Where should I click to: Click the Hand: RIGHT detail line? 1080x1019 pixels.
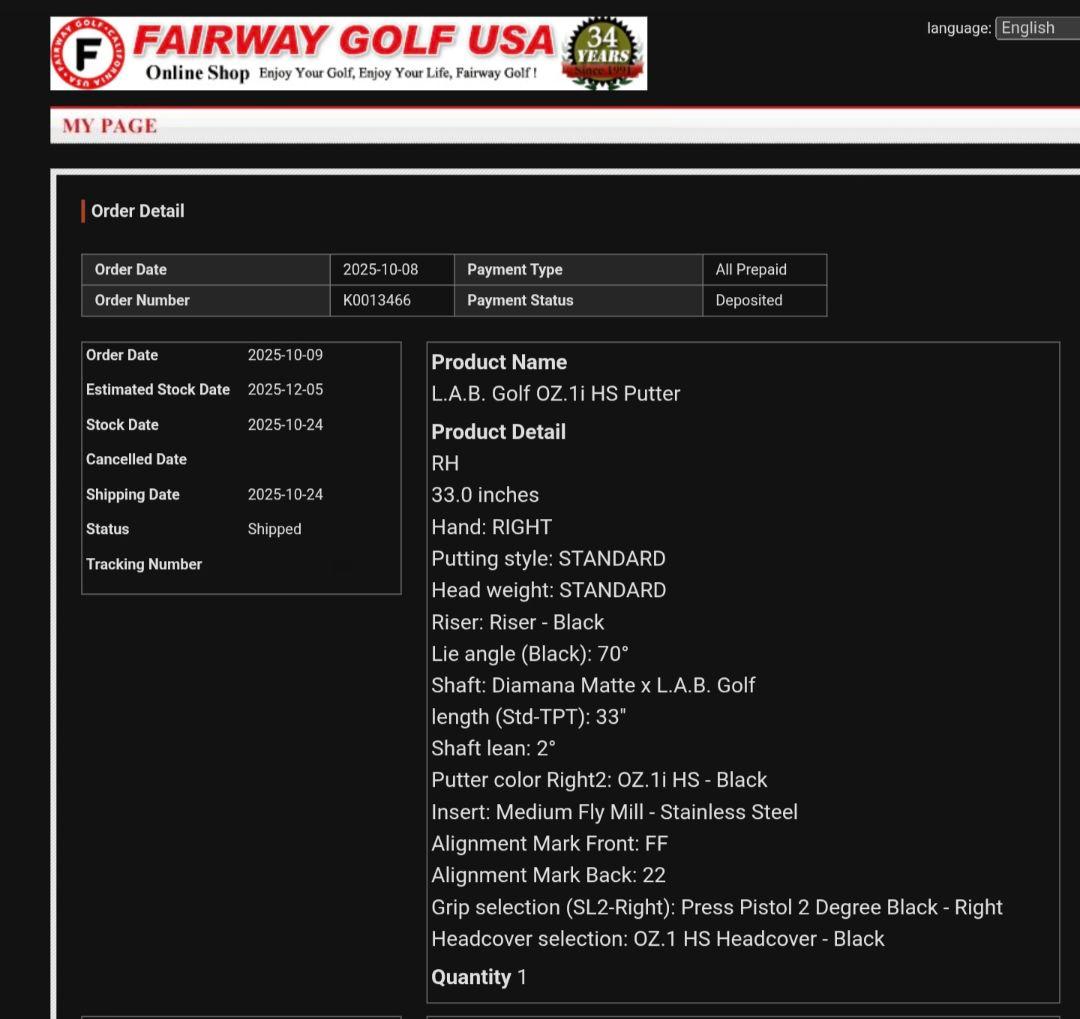coord(491,527)
